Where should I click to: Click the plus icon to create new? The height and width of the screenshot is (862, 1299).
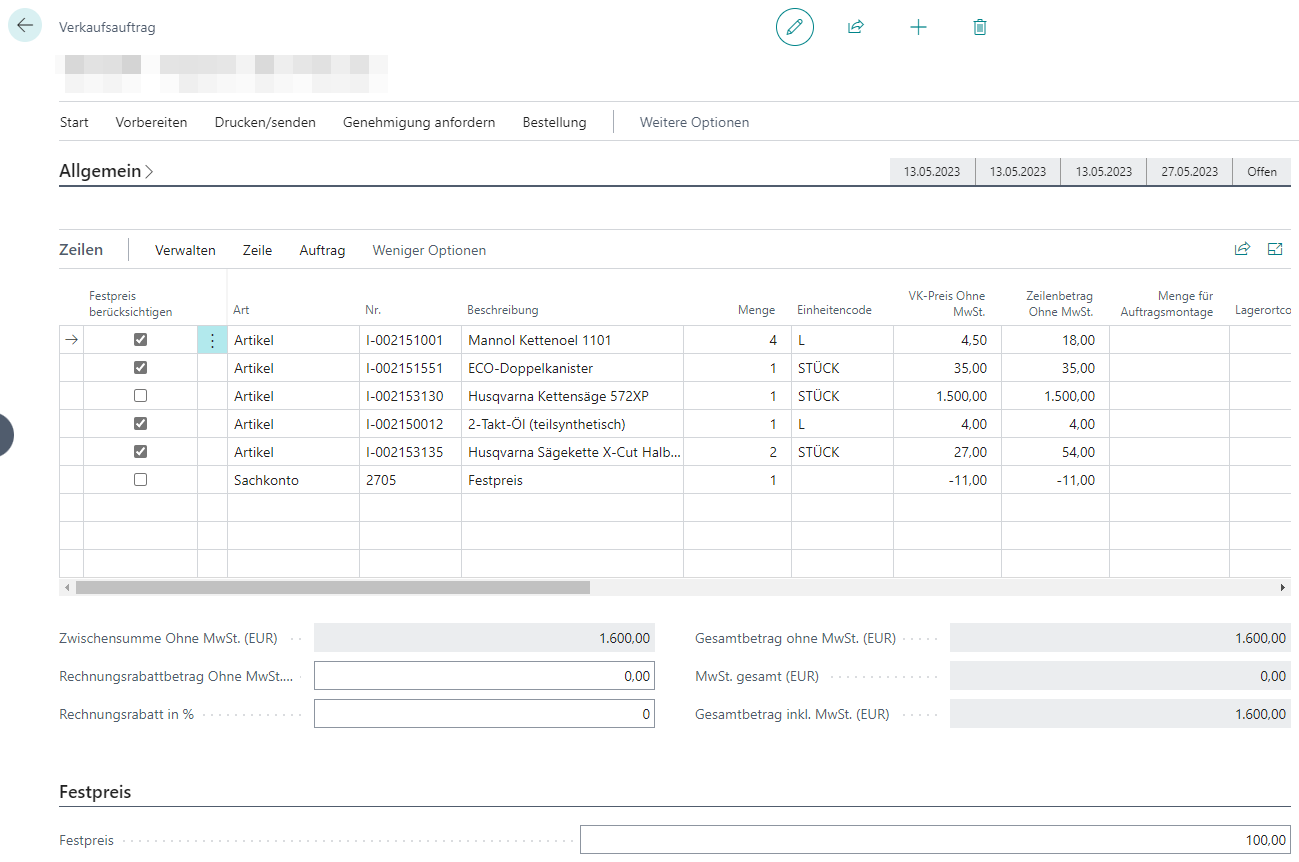(918, 27)
